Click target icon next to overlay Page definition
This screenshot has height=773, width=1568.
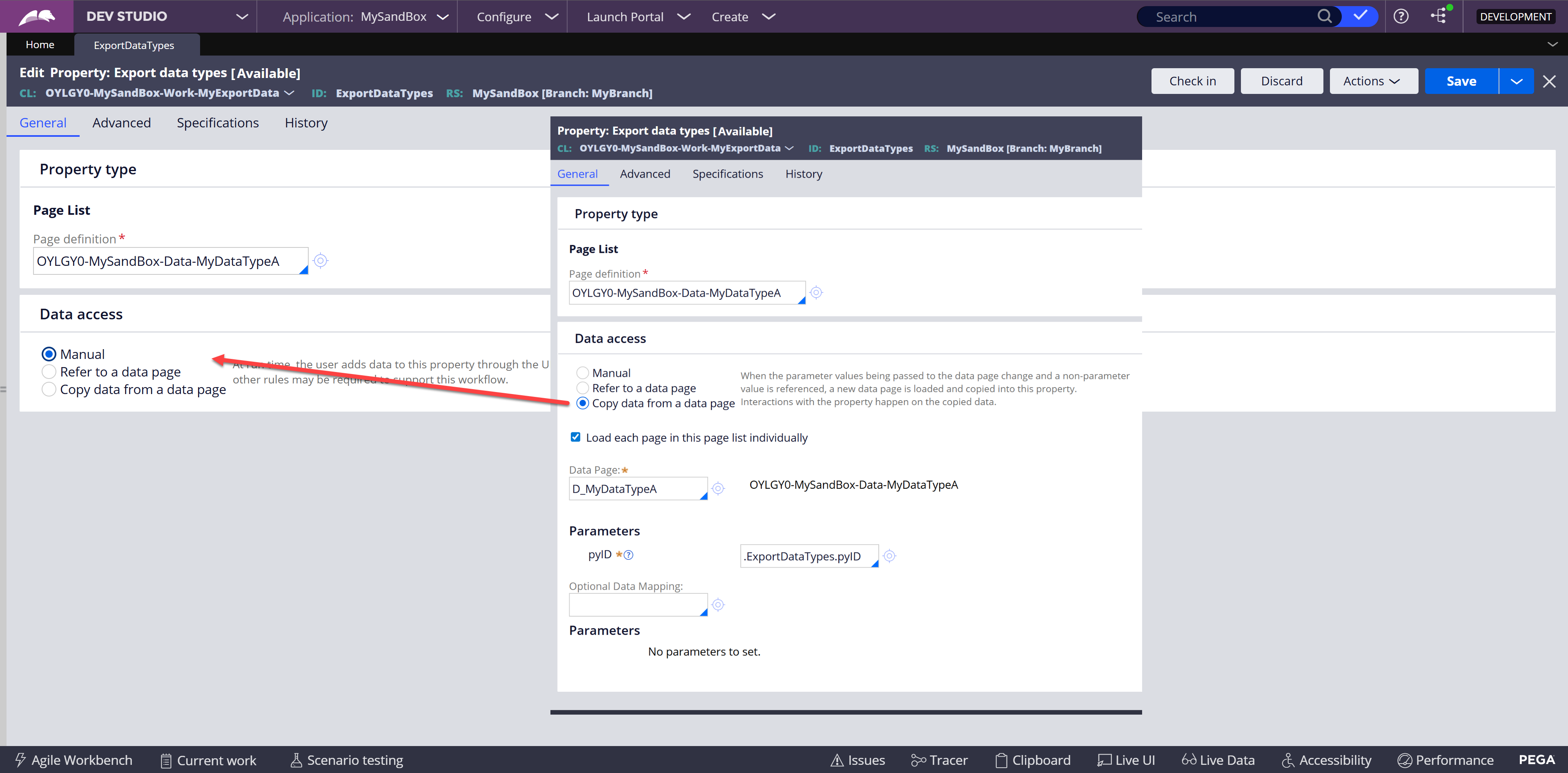click(816, 293)
